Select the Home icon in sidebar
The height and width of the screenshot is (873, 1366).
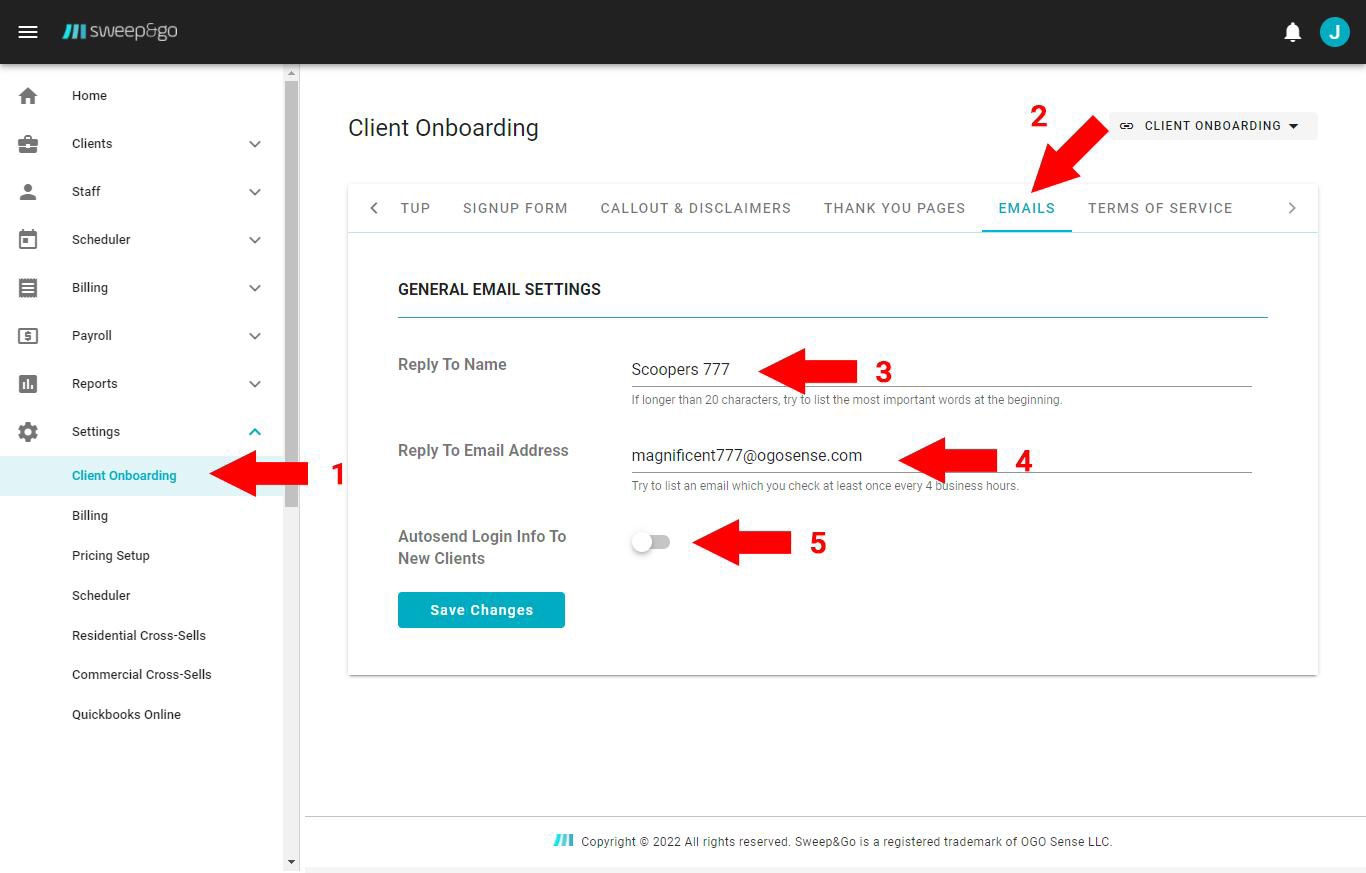coord(28,95)
